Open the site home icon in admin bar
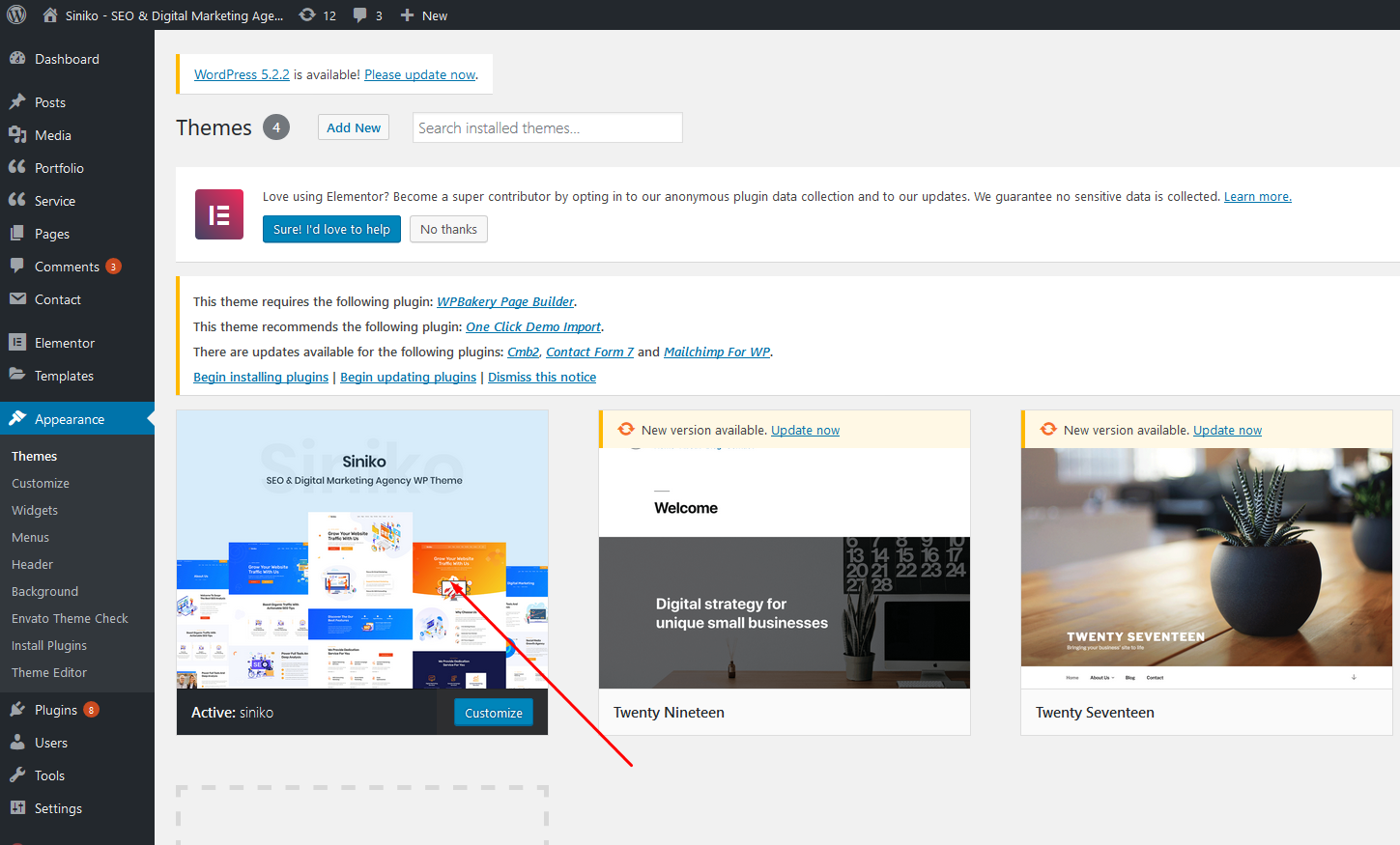This screenshot has height=845, width=1400. (x=50, y=14)
